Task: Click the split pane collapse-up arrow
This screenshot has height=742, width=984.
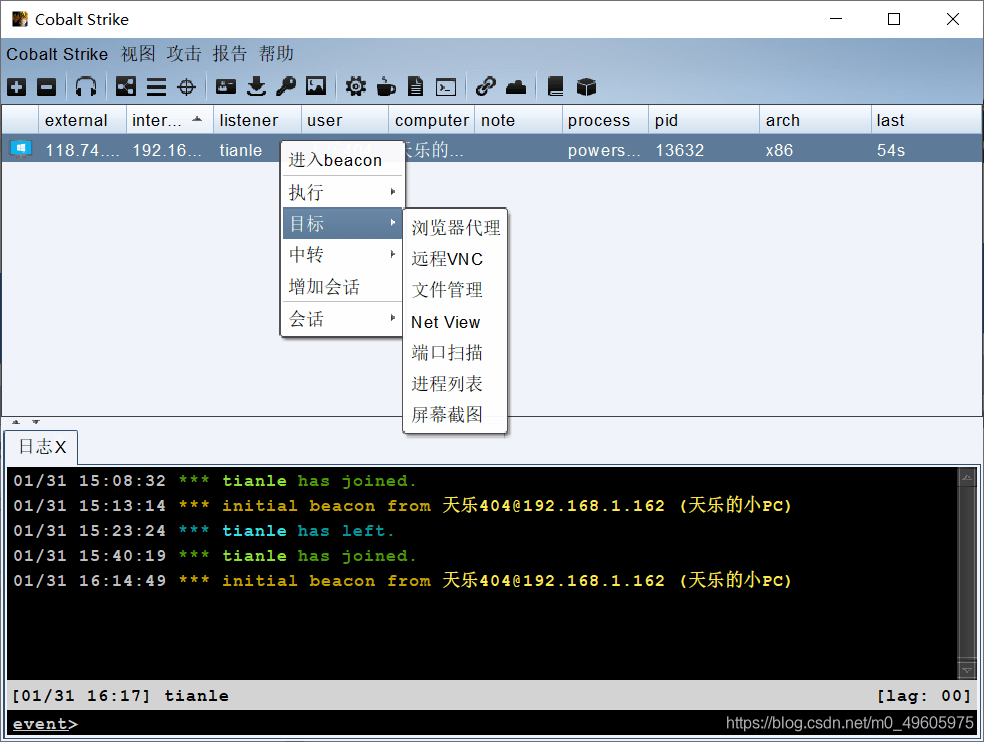Action: (x=16, y=422)
